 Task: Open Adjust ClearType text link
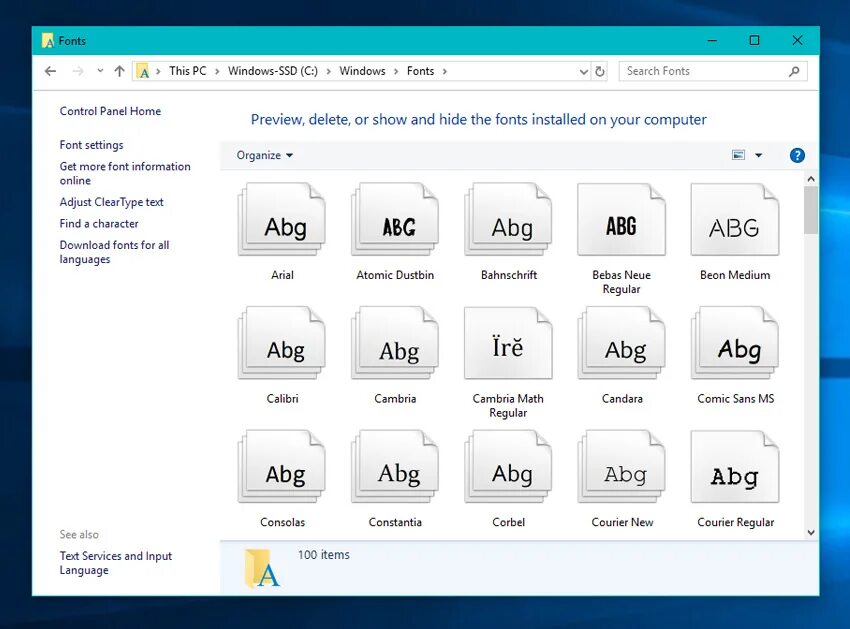(111, 202)
